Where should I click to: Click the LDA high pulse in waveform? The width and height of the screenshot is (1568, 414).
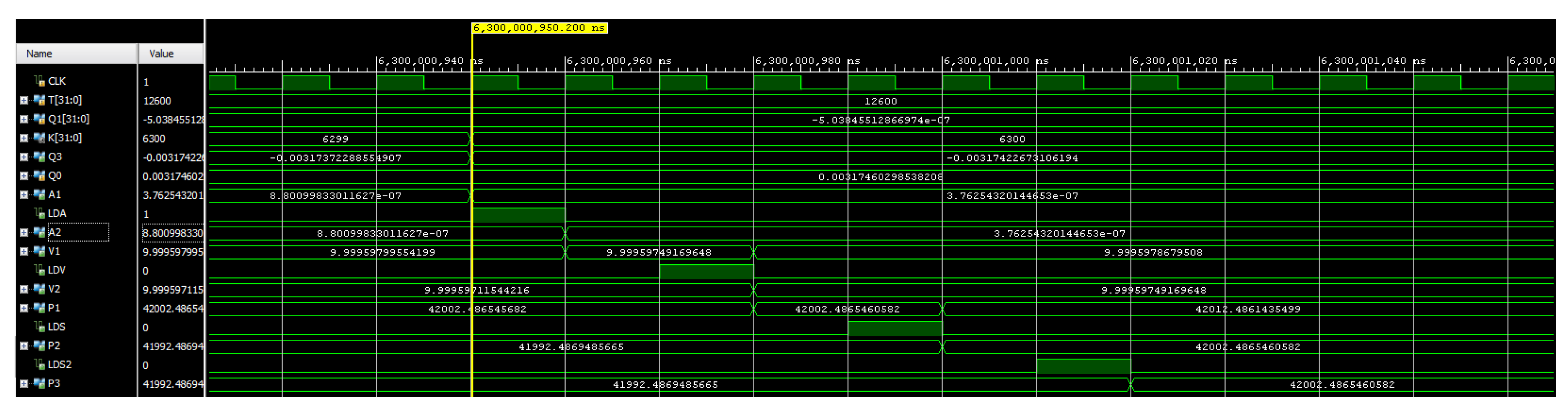(519, 215)
